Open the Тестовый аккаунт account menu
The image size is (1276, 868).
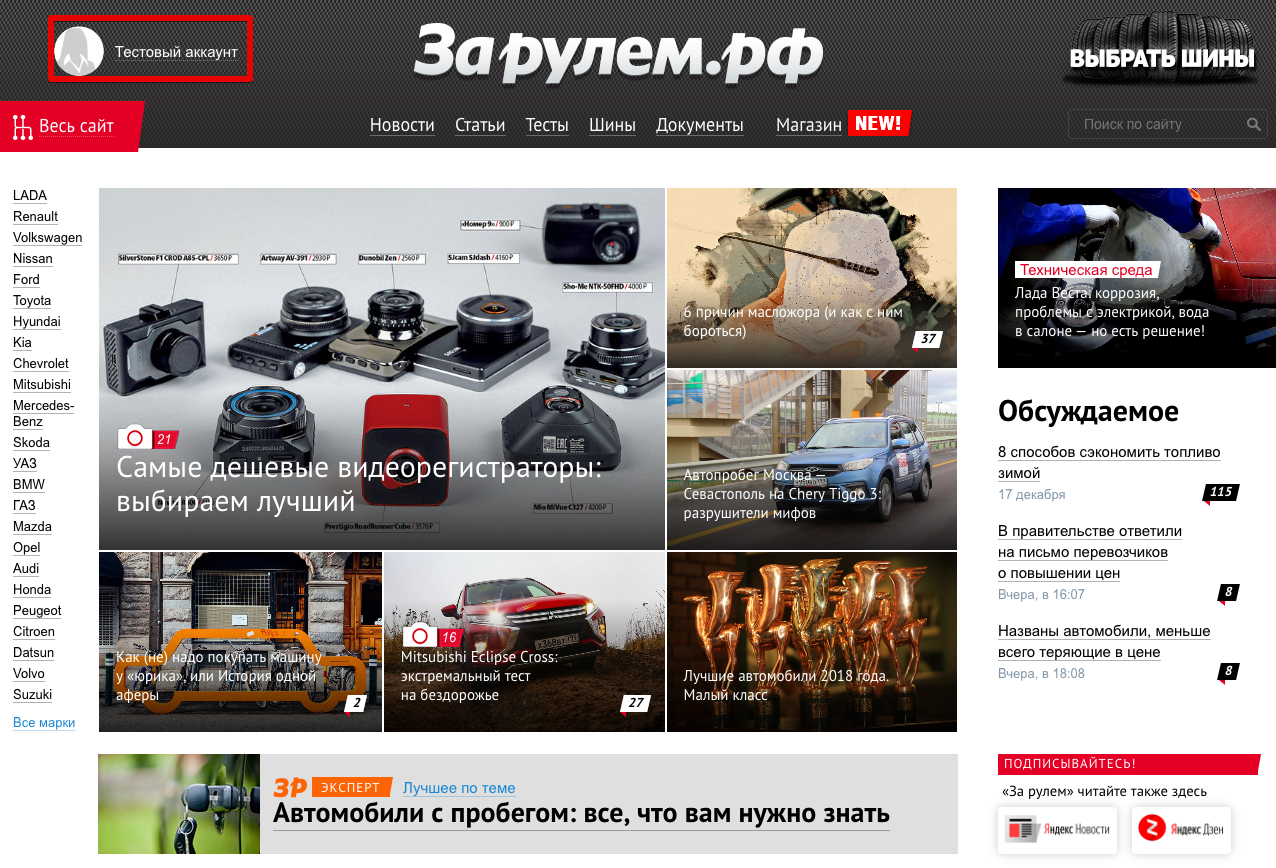pos(176,52)
